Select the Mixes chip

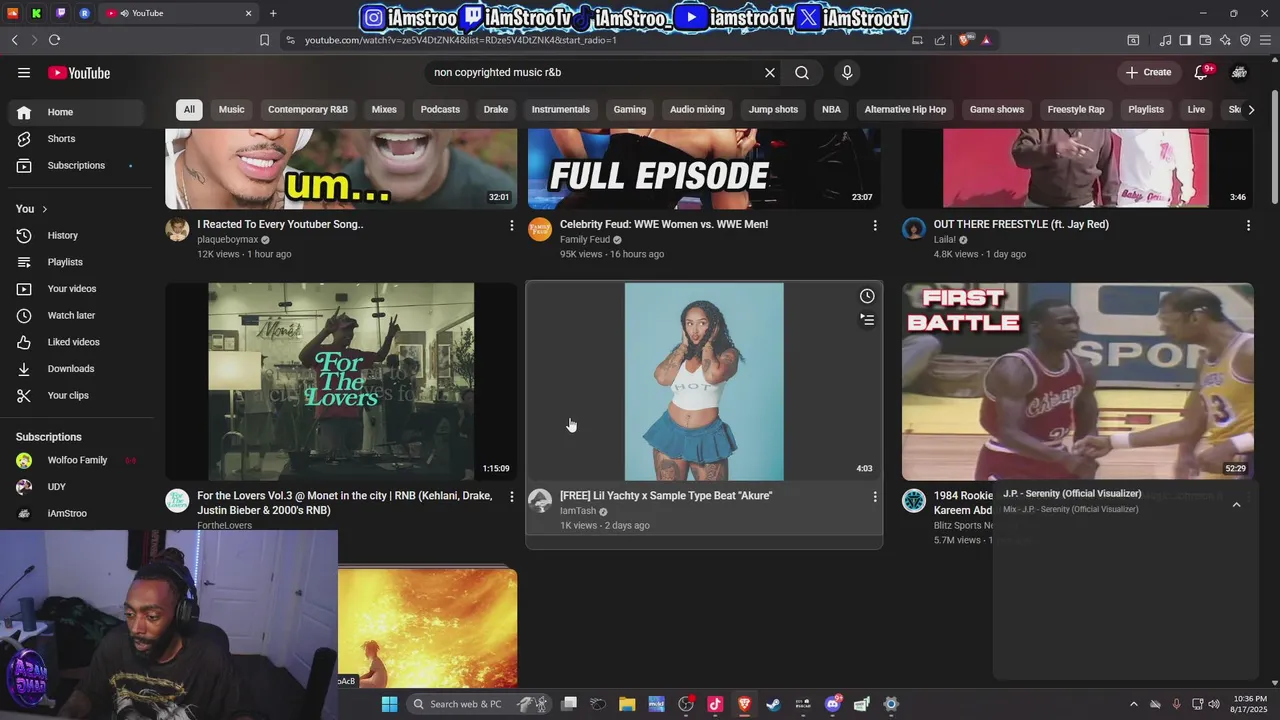pyautogui.click(x=384, y=109)
